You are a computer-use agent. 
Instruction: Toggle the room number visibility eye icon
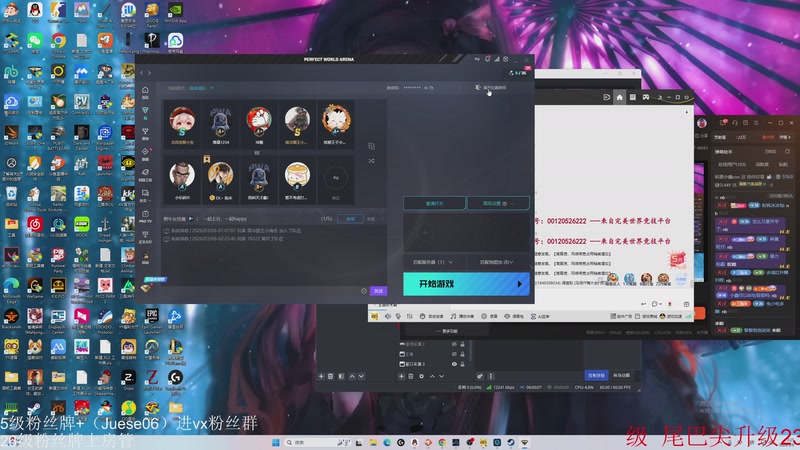pos(426,88)
